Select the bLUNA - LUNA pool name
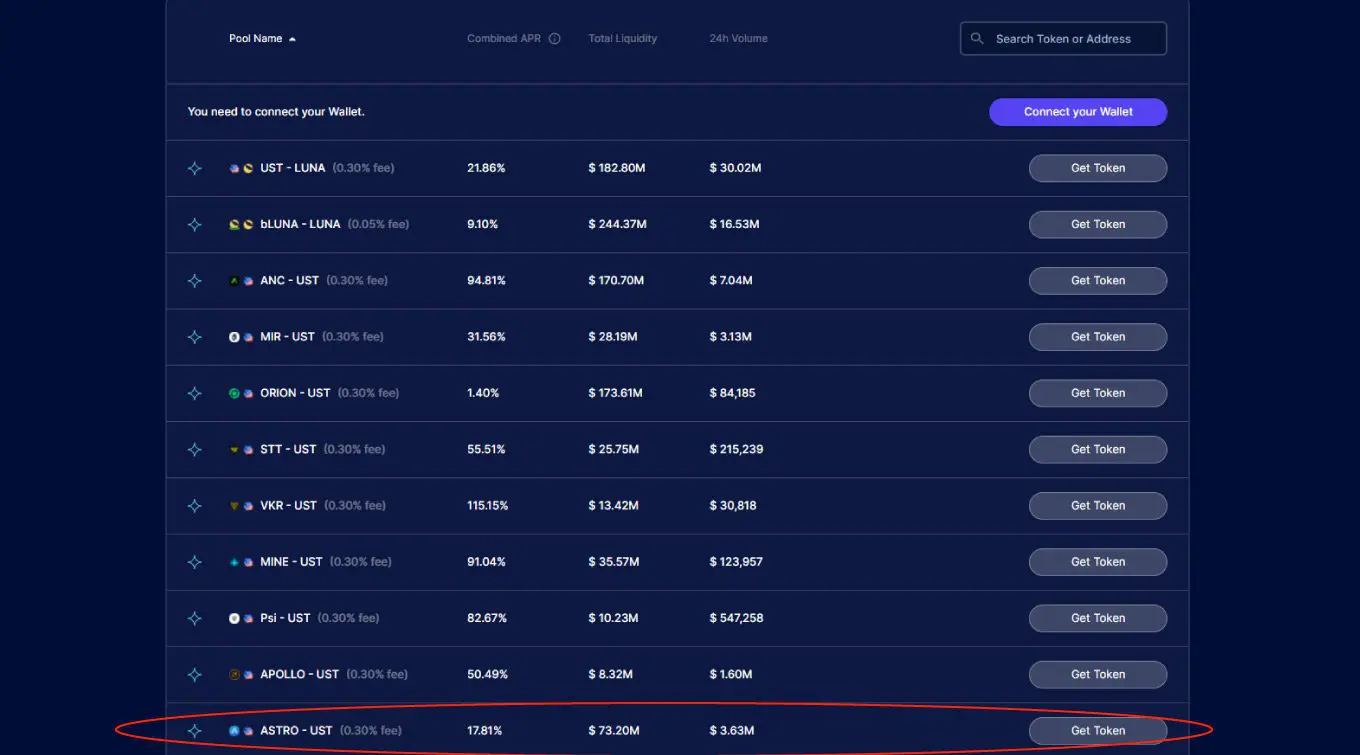1360x755 pixels. (300, 224)
